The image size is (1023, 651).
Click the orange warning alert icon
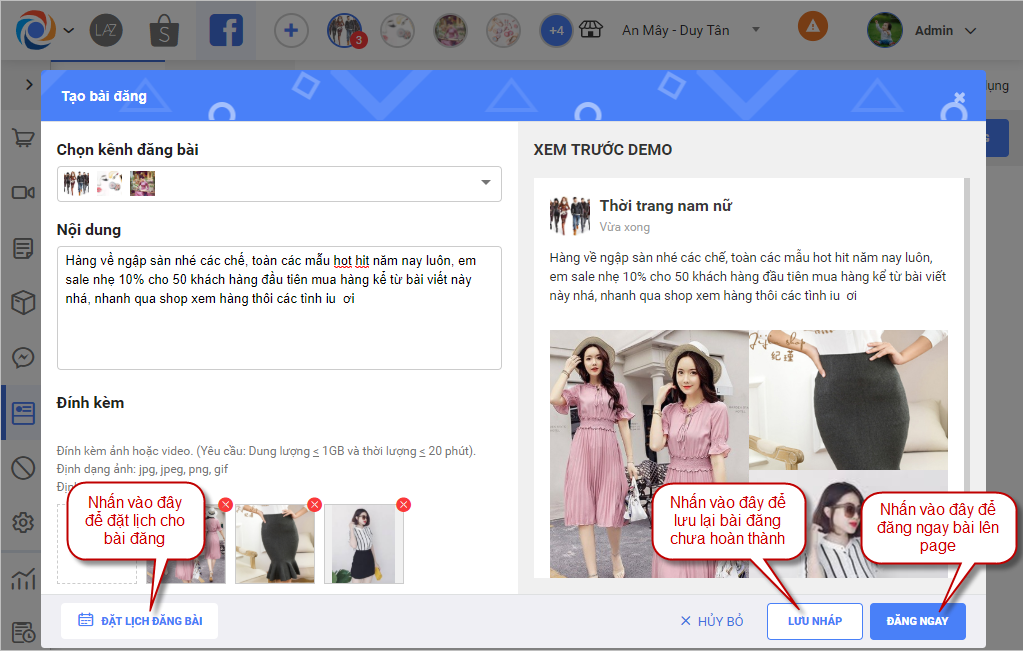812,27
